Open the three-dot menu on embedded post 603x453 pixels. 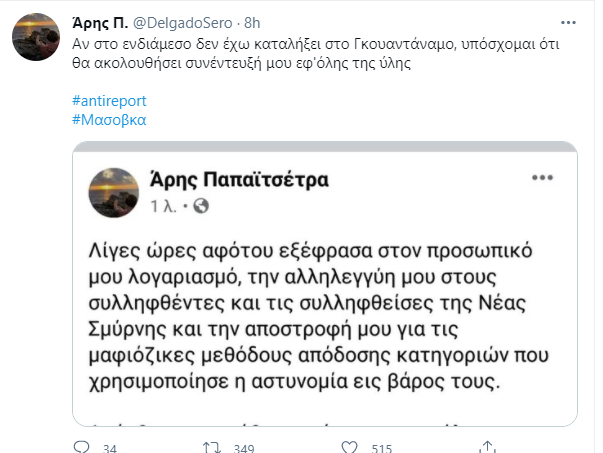[x=541, y=176]
